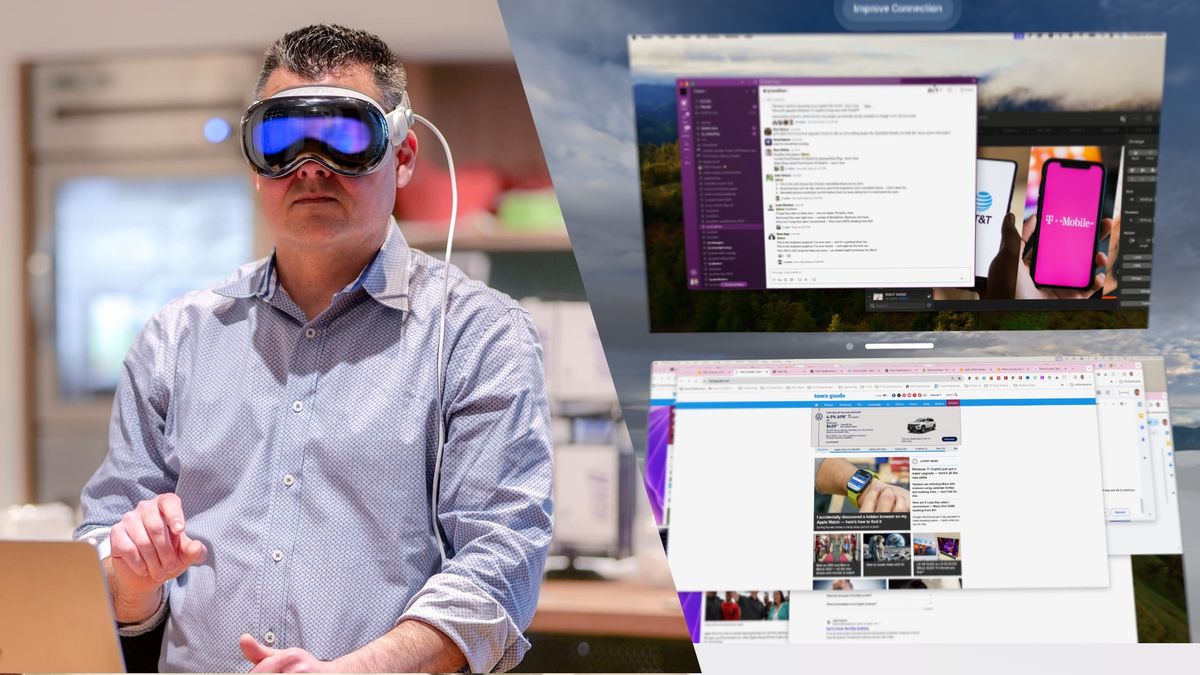Open the active Tom's Guide tab in Chrome
Screen dimensions: 1200x675
(x=752, y=371)
